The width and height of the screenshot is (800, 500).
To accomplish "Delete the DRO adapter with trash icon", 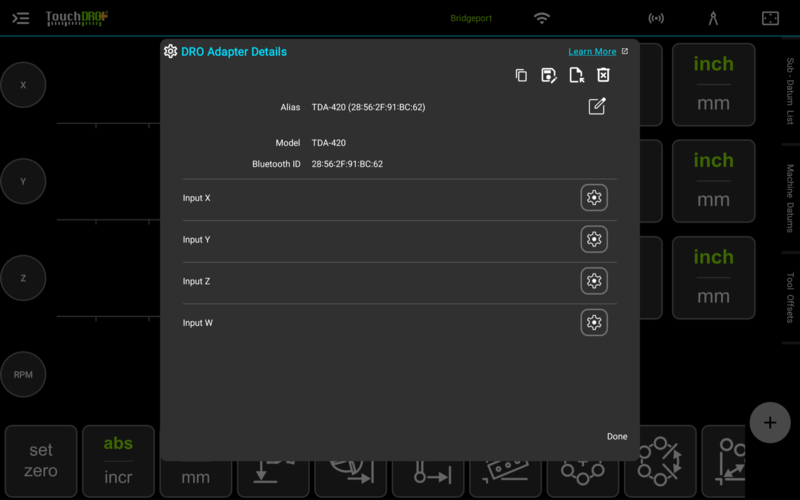I will point(603,75).
